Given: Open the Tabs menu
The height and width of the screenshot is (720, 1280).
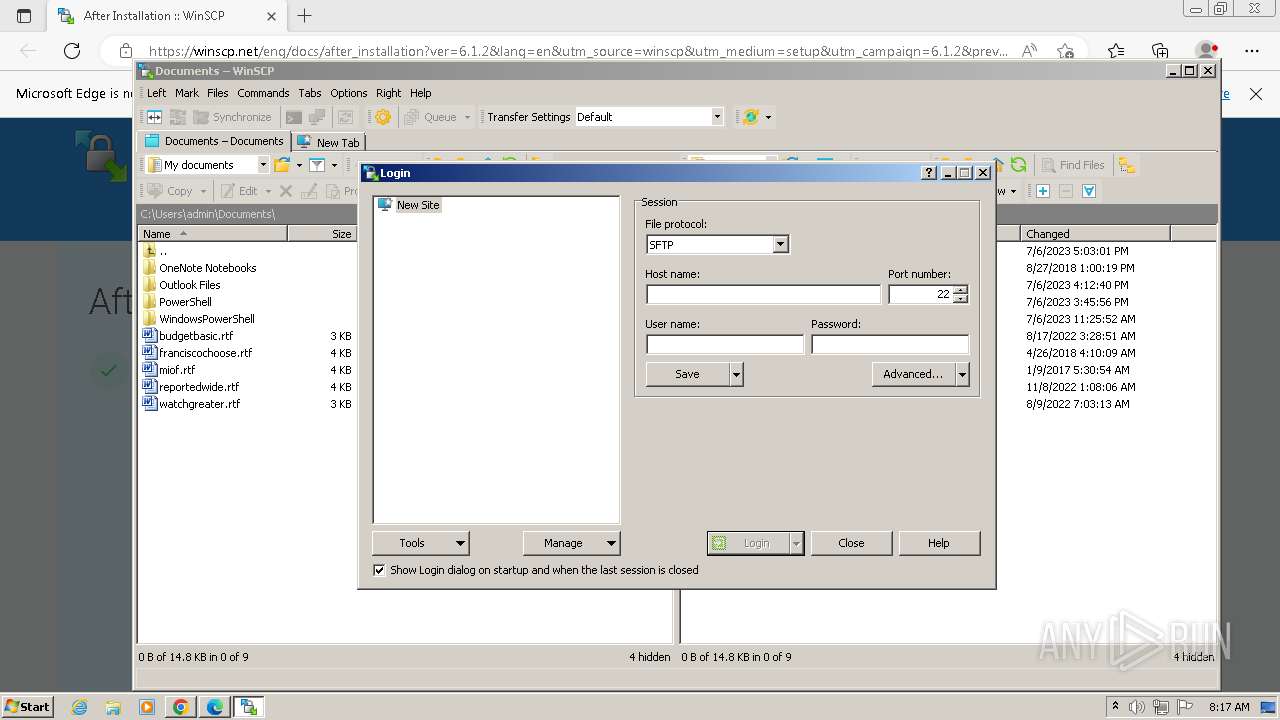Looking at the screenshot, I should pos(310,93).
